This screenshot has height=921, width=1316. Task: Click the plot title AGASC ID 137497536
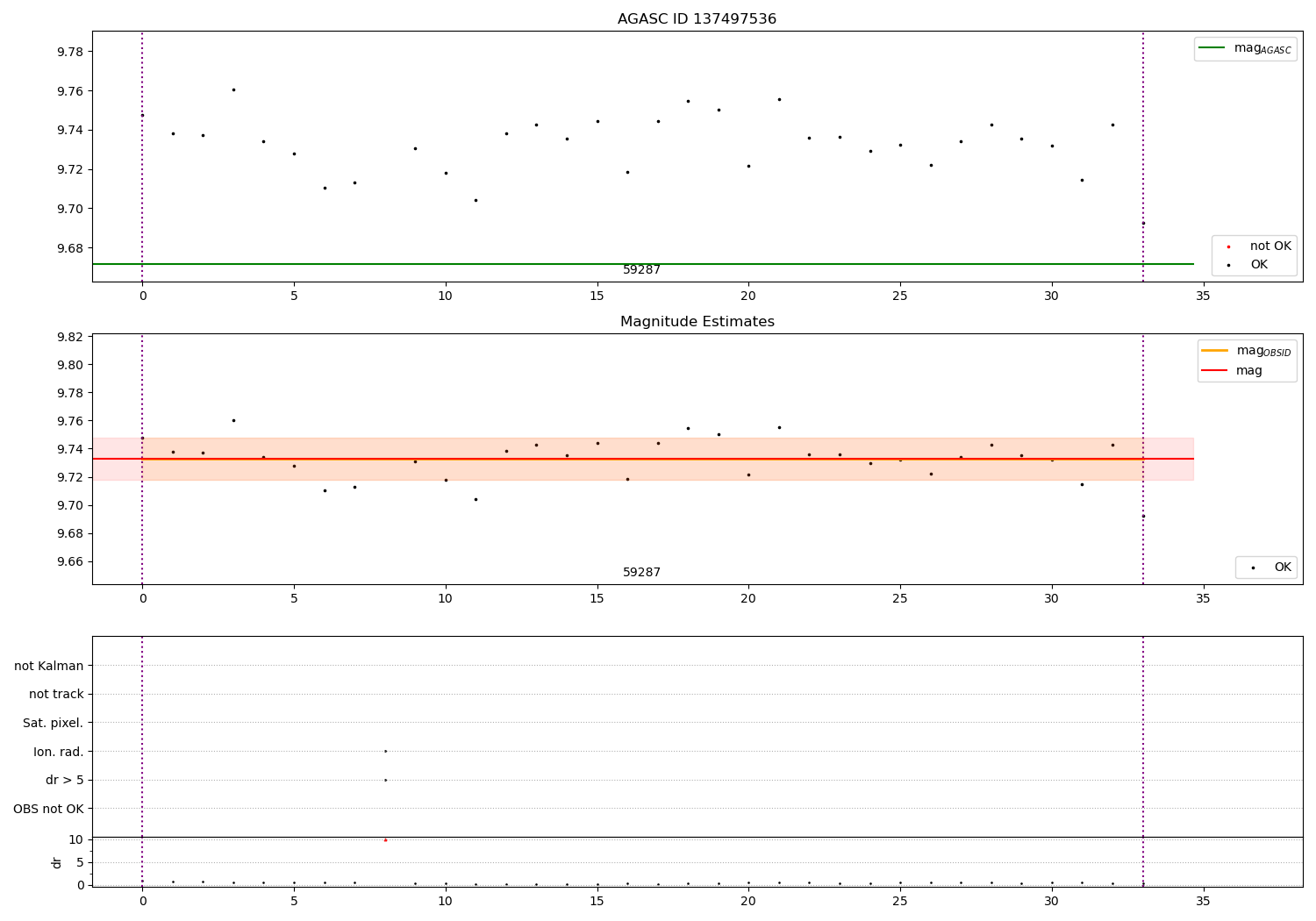pos(697,18)
